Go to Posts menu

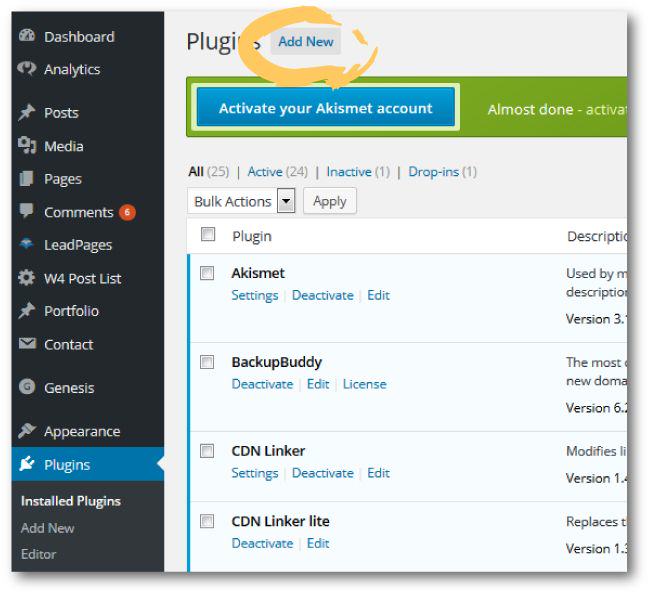(x=61, y=113)
